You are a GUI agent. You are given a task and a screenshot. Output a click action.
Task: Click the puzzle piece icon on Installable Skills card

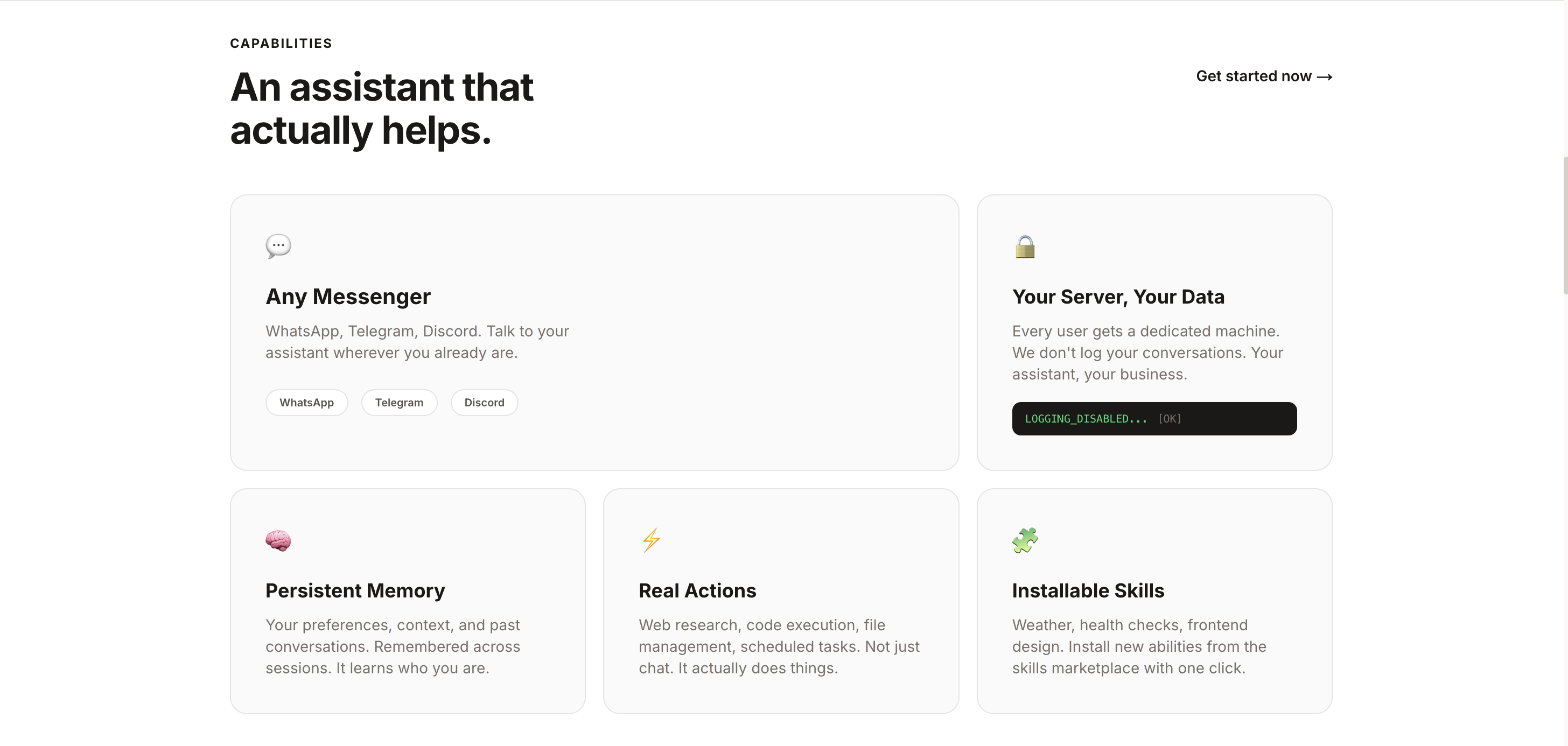(1025, 540)
